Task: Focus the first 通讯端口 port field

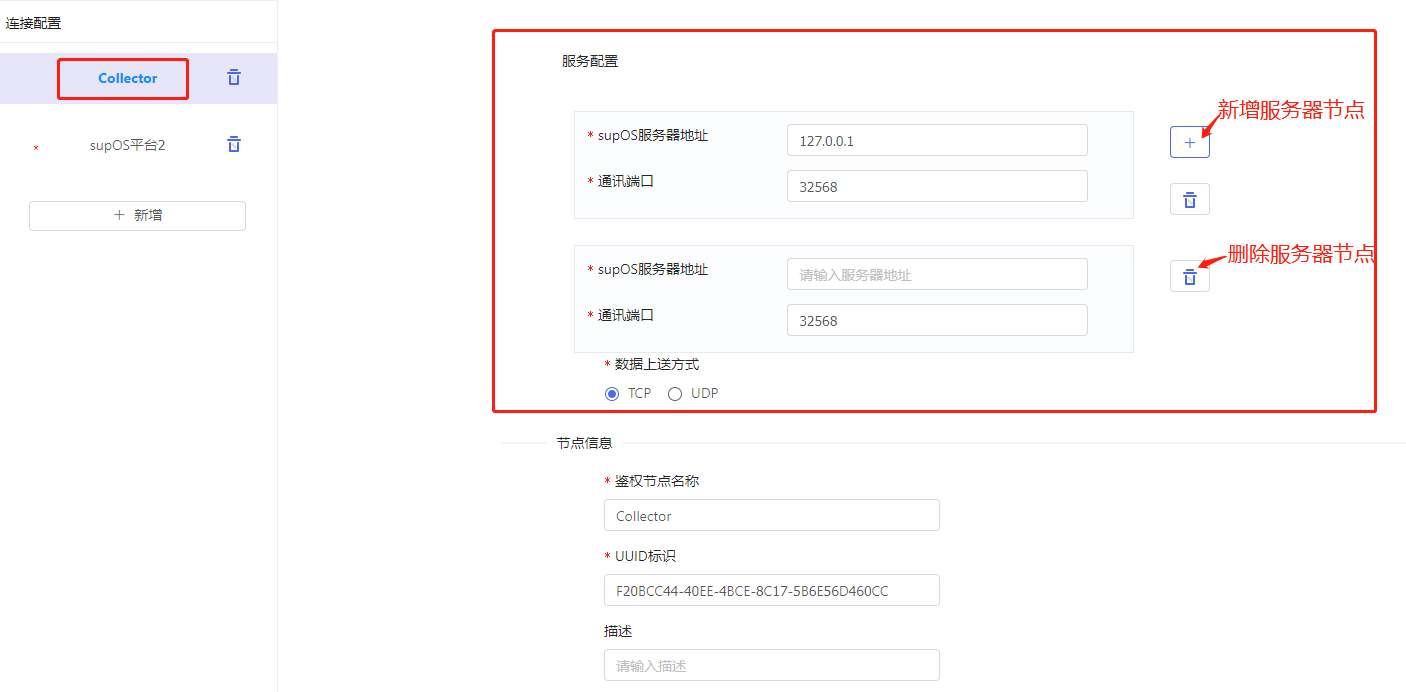Action: (936, 187)
